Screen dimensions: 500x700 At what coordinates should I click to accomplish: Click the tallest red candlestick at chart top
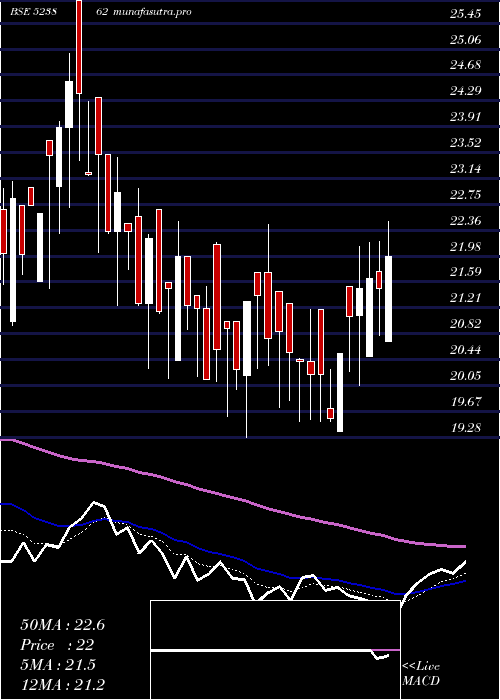pos(79,47)
